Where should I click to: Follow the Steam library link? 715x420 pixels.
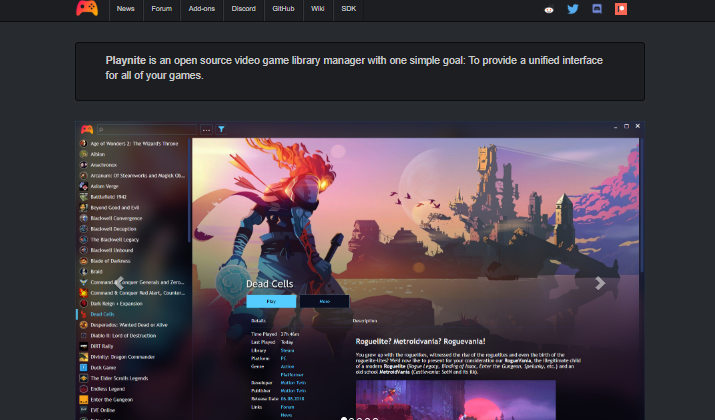click(x=287, y=351)
